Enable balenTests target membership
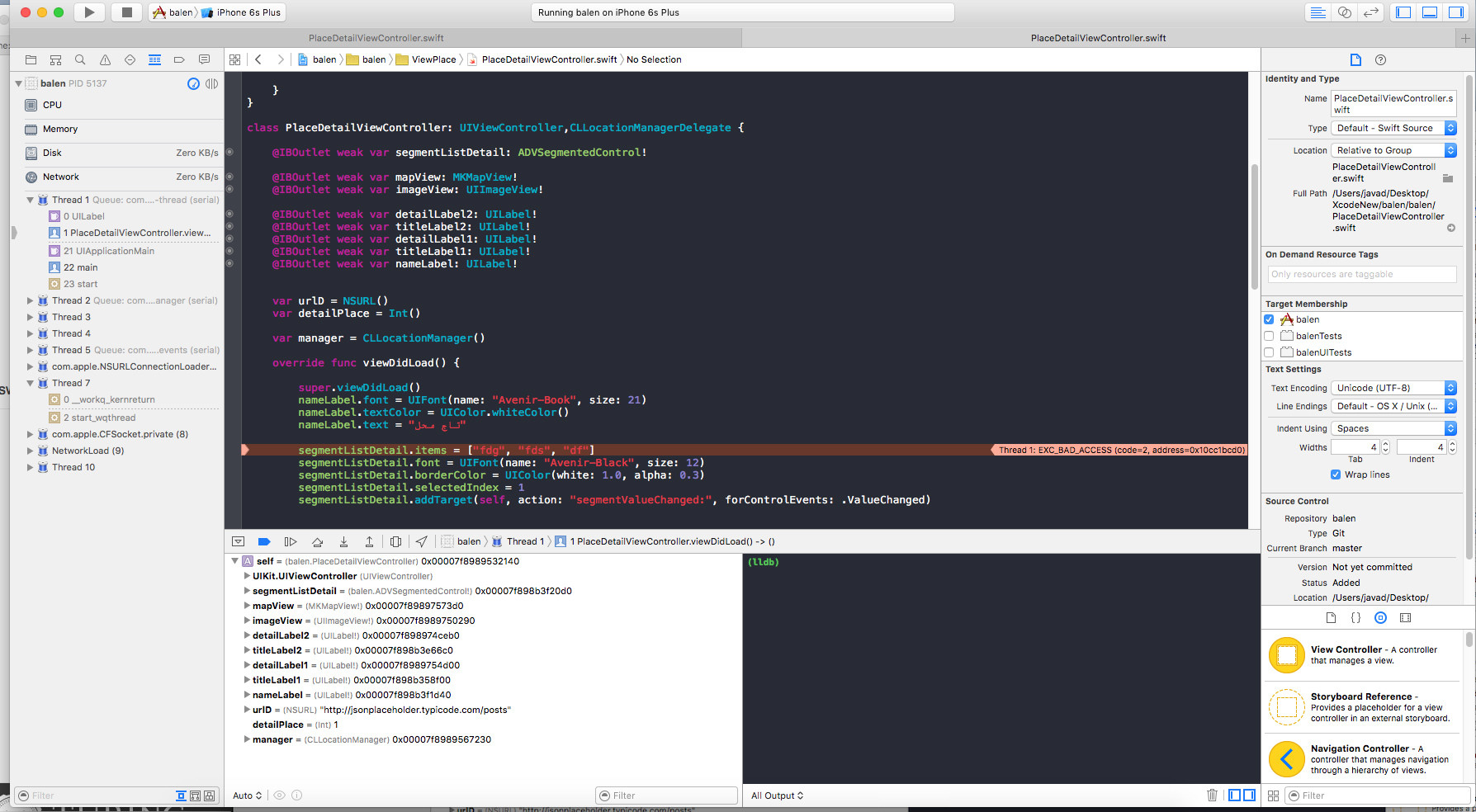 (1269, 336)
